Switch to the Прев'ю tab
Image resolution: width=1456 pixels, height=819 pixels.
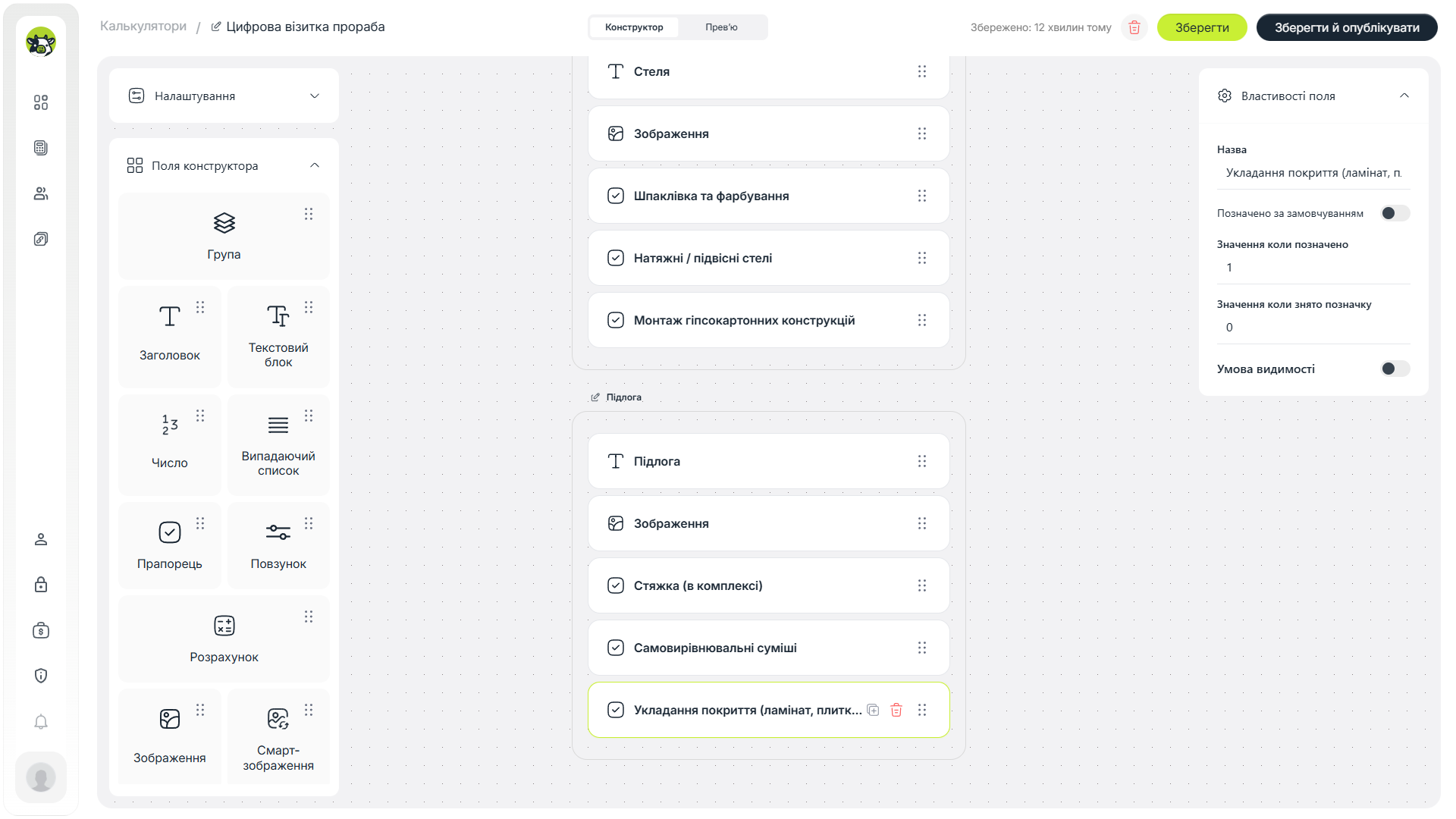point(721,27)
